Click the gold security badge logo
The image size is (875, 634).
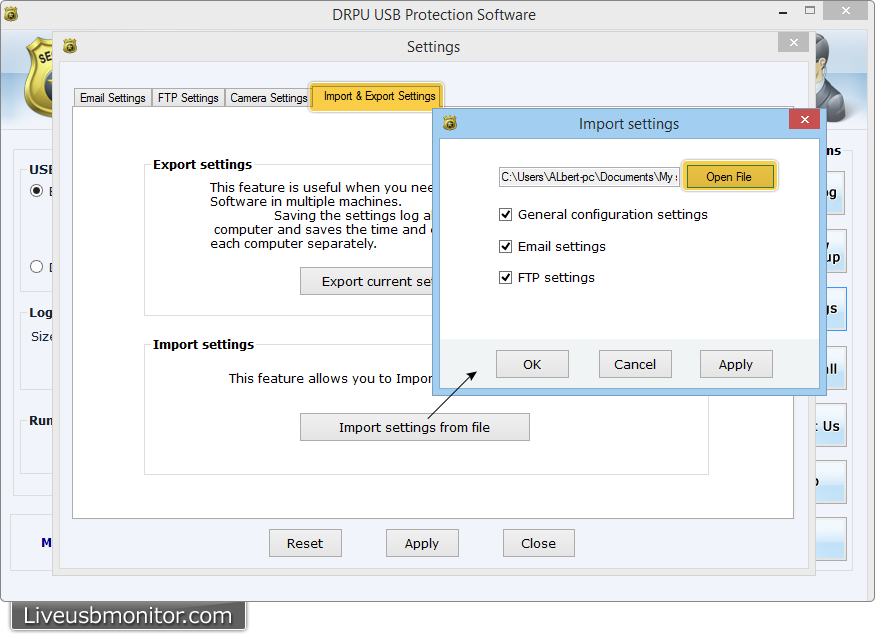click(x=39, y=76)
